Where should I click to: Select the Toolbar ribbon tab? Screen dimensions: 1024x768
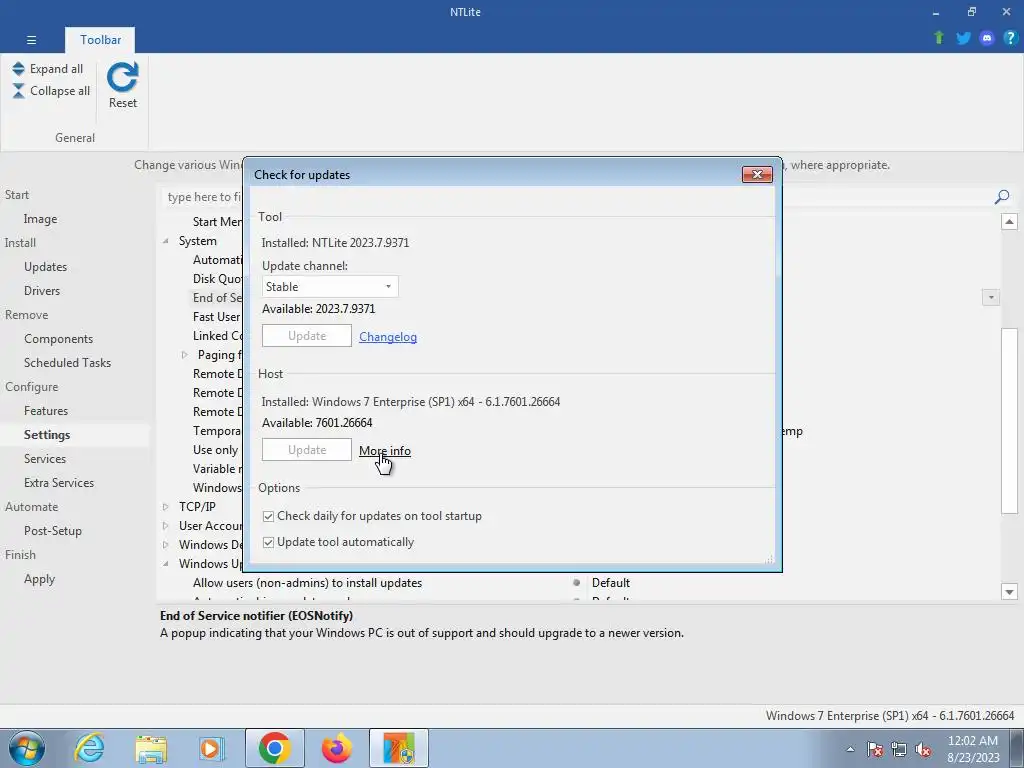pyautogui.click(x=101, y=40)
